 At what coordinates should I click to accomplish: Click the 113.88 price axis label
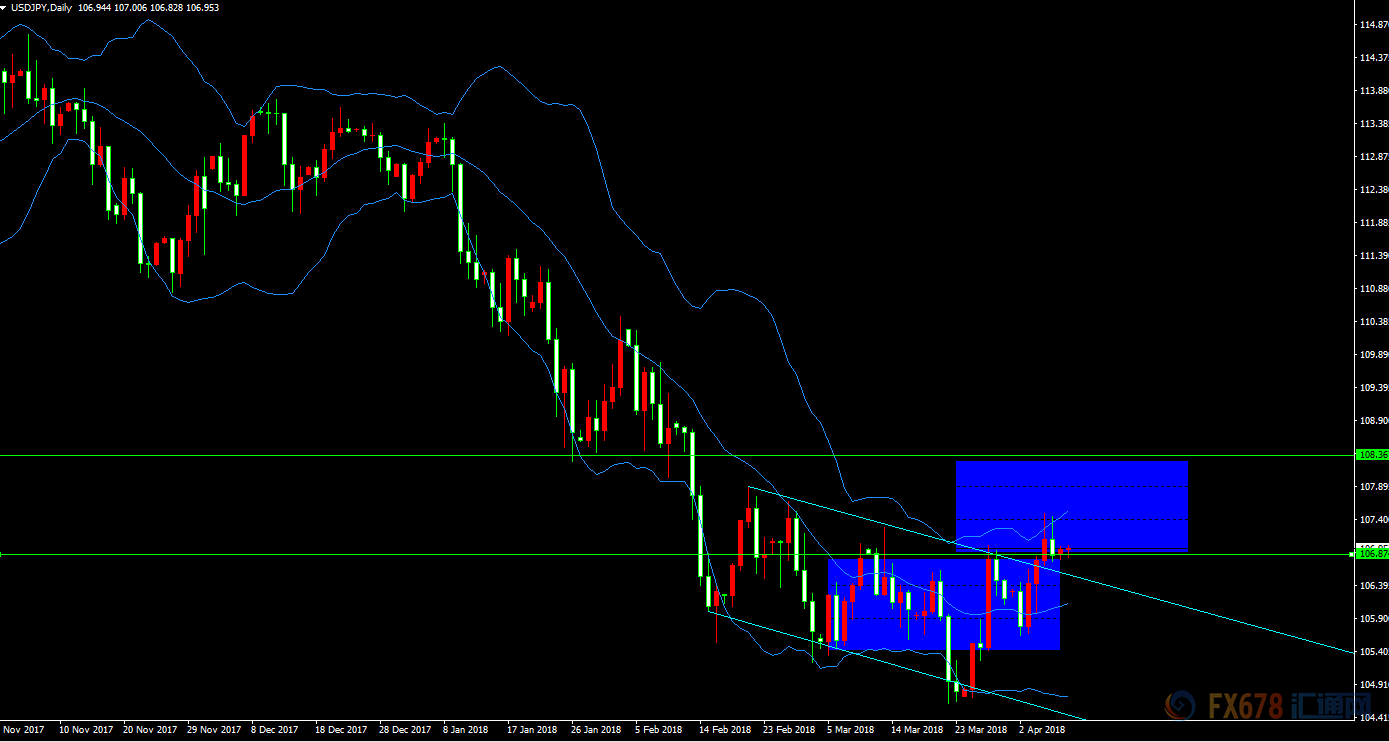tap(1373, 91)
